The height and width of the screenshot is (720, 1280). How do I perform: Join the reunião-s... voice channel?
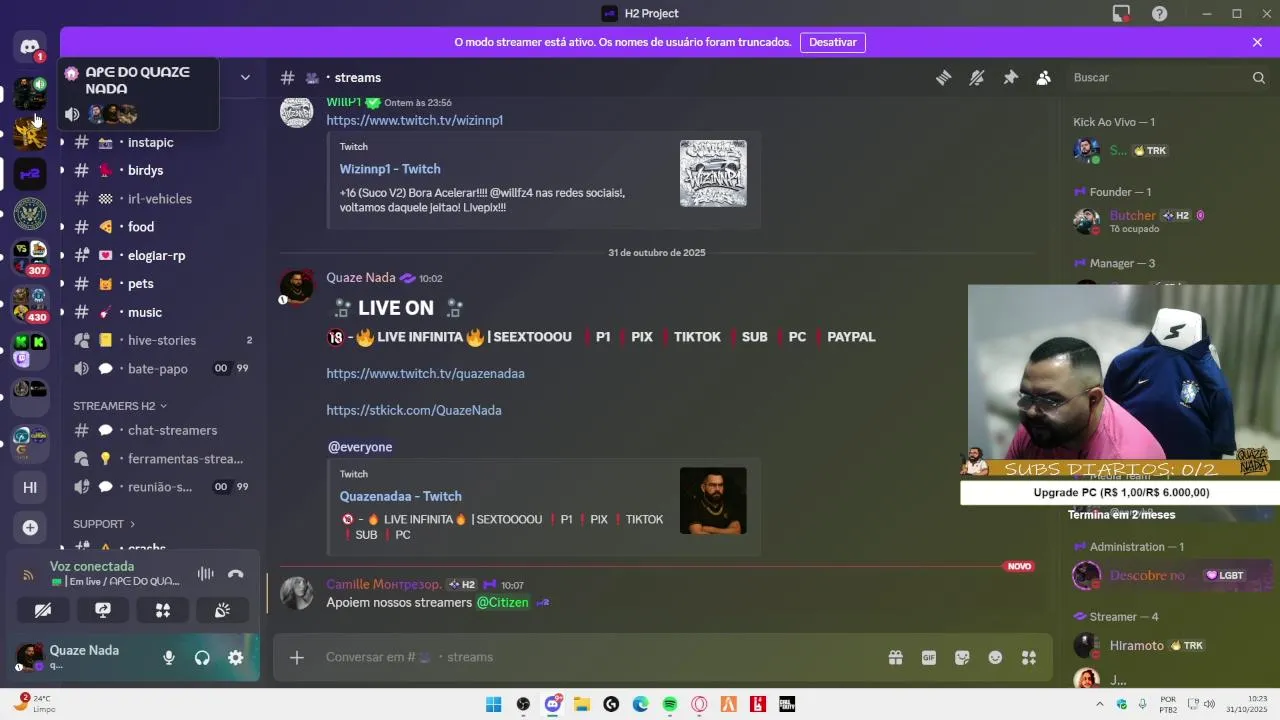pos(160,487)
